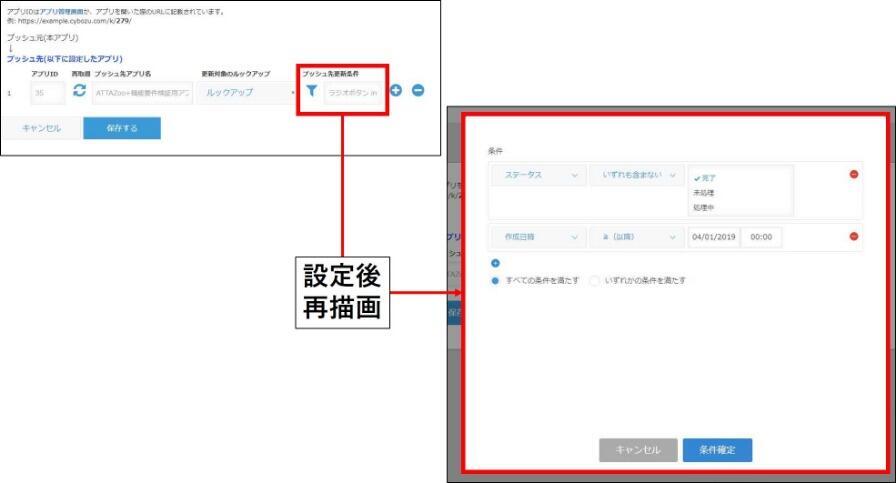Click the push destination app name field
Image resolution: width=896 pixels, height=483 pixels.
pos(142,93)
